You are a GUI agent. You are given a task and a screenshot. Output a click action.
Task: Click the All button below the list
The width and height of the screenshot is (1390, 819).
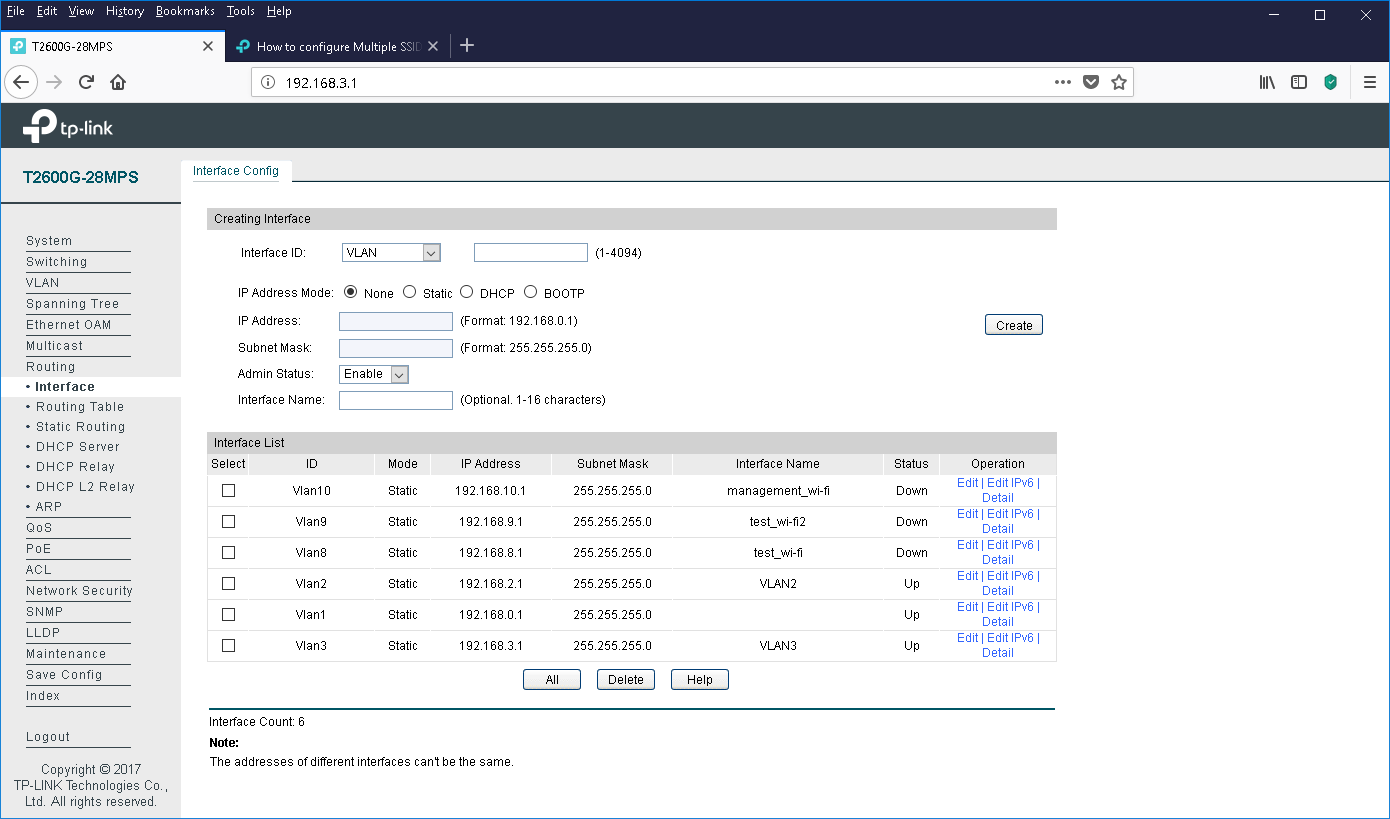coord(552,680)
